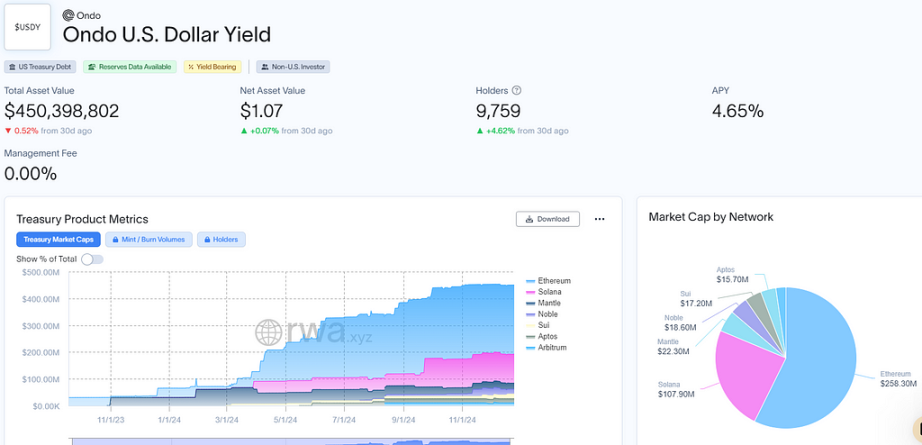Click the holders count 9,759
Image resolution: width=922 pixels, height=445 pixels.
tap(498, 111)
